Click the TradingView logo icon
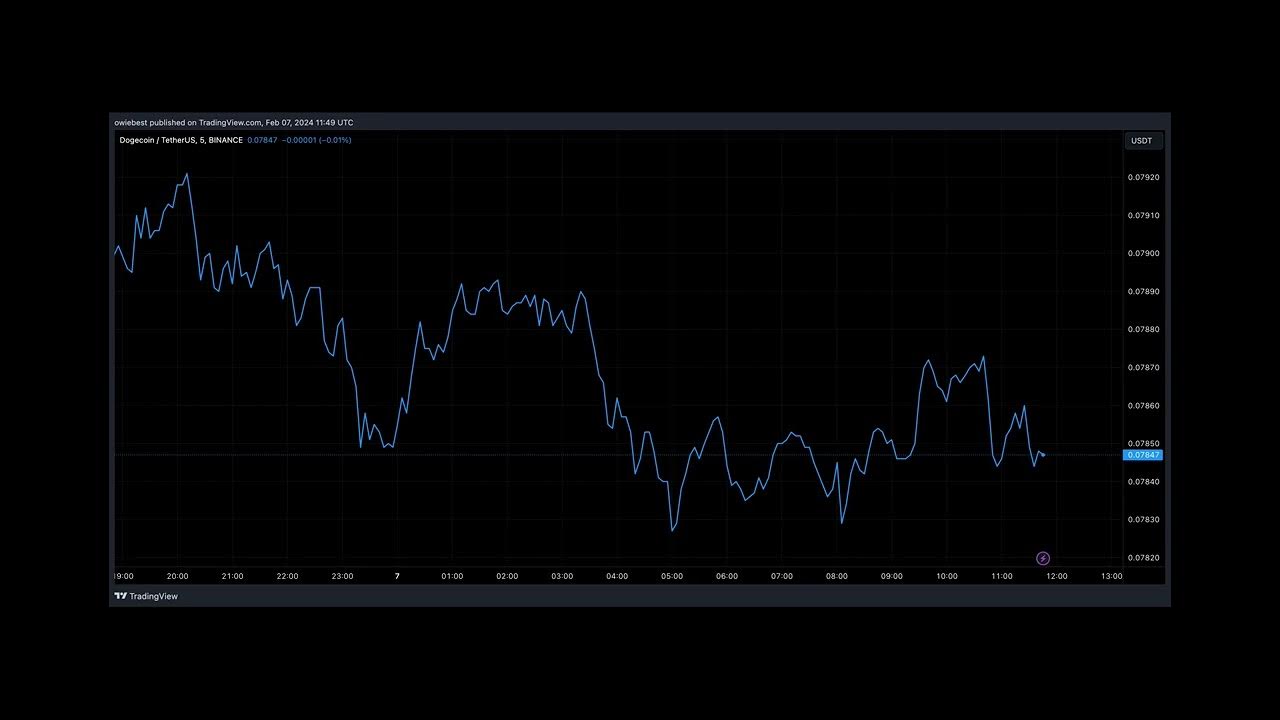This screenshot has height=720, width=1280. click(120, 596)
